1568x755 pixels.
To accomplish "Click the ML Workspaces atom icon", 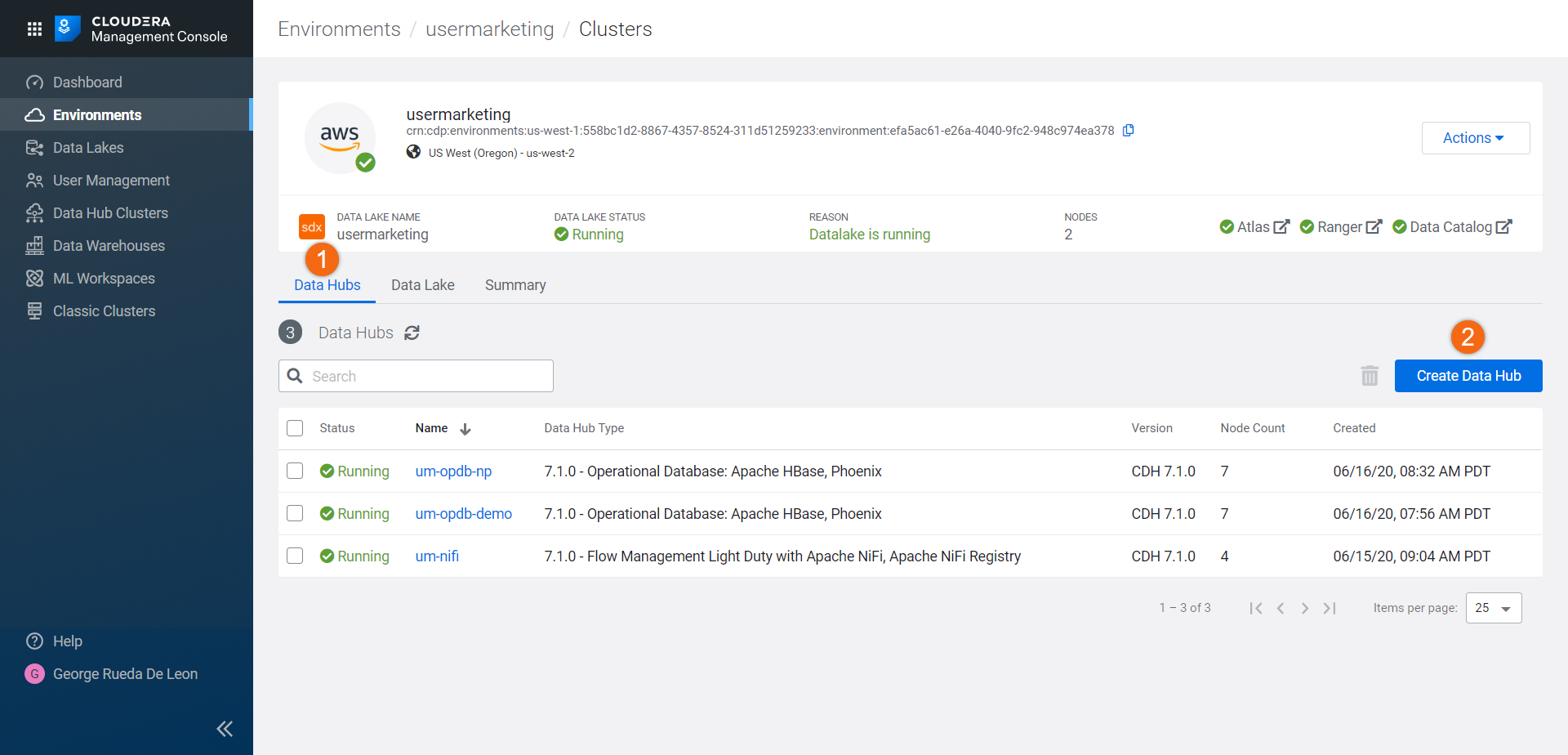I will click(34, 279).
